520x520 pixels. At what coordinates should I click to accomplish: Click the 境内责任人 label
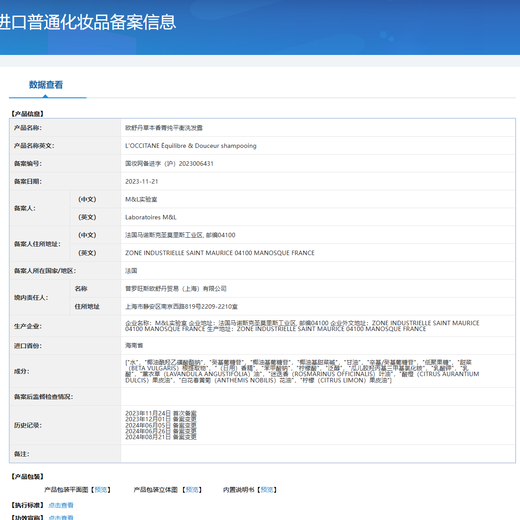pos(31,298)
